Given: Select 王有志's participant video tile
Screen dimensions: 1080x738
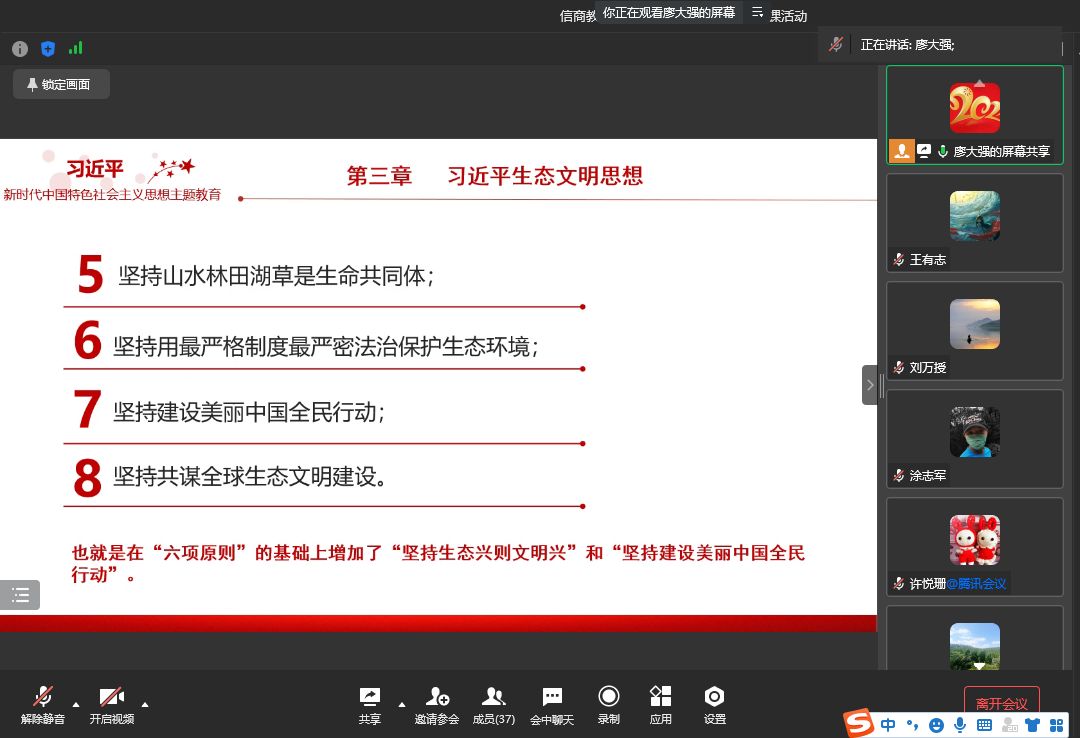Looking at the screenshot, I should click(975, 223).
